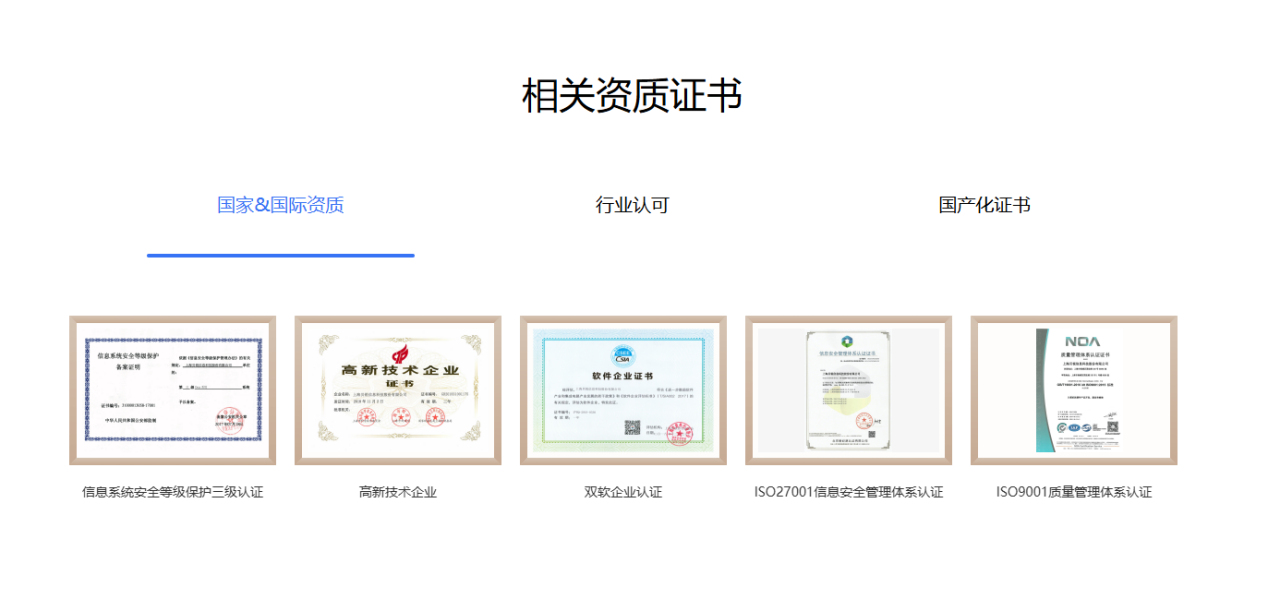View the NOA ISO9001 certificate image

click(1073, 390)
